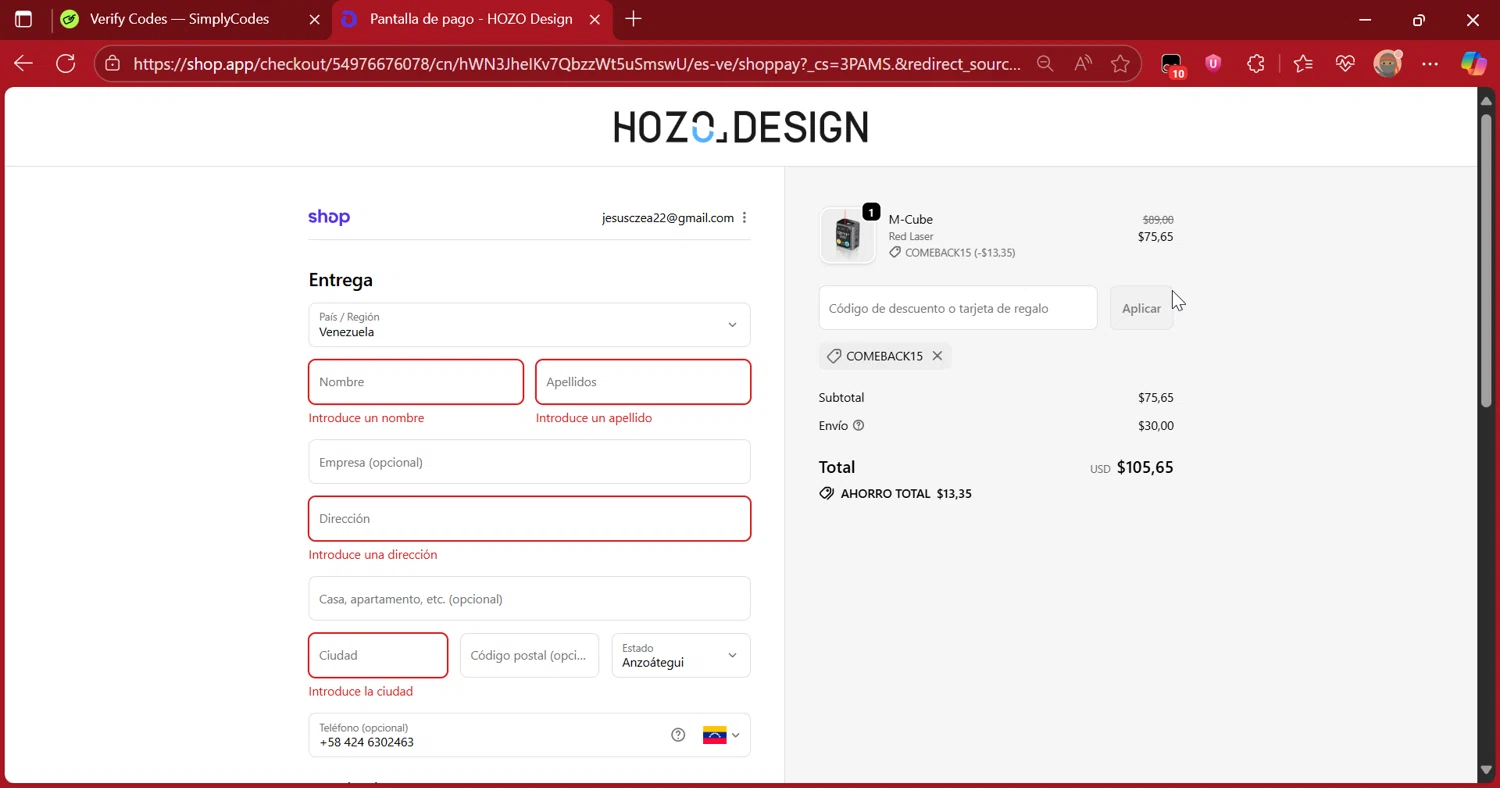This screenshot has width=1500, height=788.
Task: Remove the COMEBACK15 discount code
Action: click(x=937, y=356)
